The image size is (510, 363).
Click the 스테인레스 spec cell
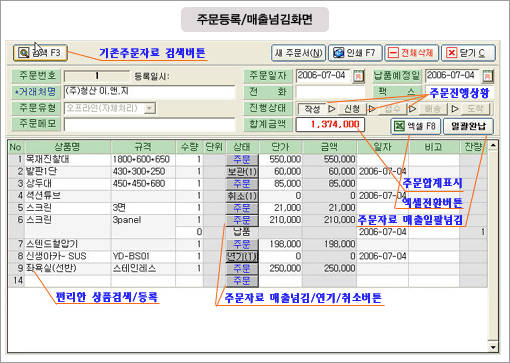143,268
